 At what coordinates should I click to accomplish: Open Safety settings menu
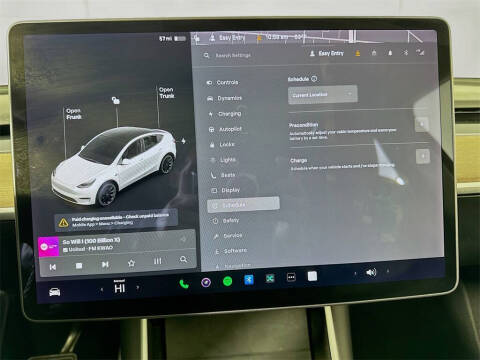226,220
